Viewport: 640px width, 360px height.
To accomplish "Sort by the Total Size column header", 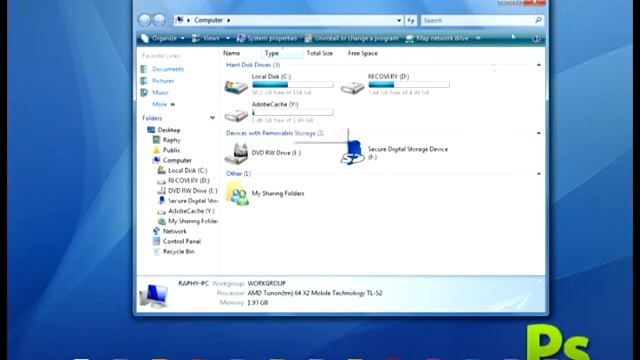I will coord(320,53).
